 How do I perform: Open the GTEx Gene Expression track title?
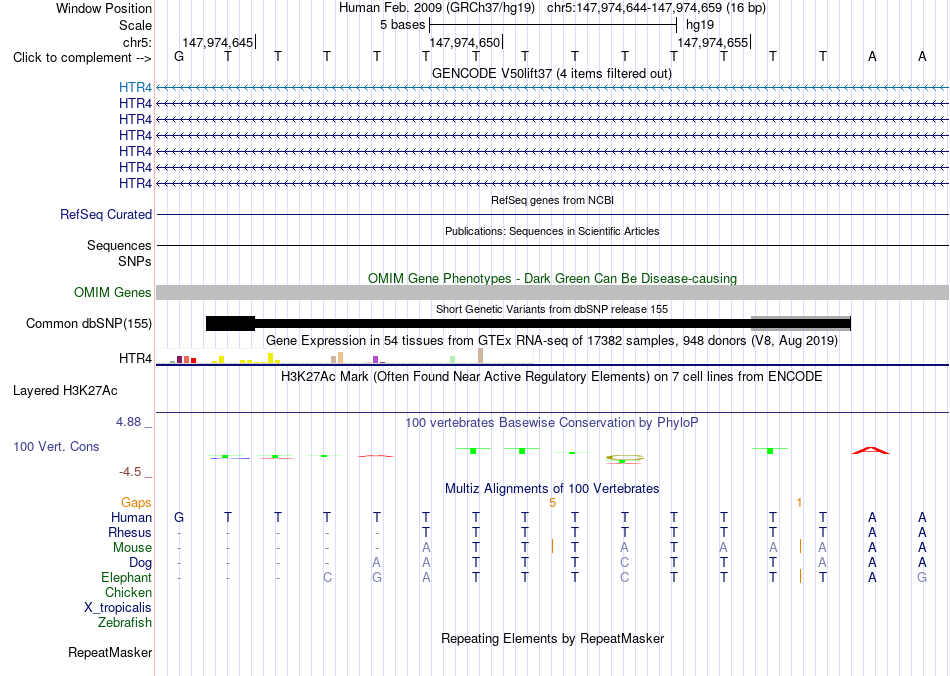[552, 340]
